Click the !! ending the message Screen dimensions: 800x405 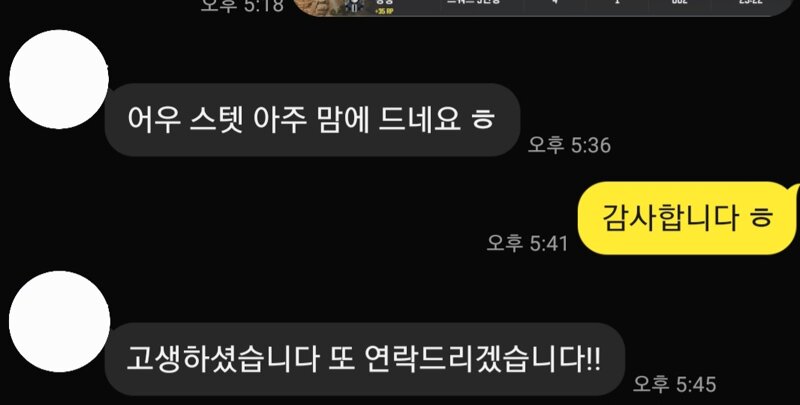593,359
